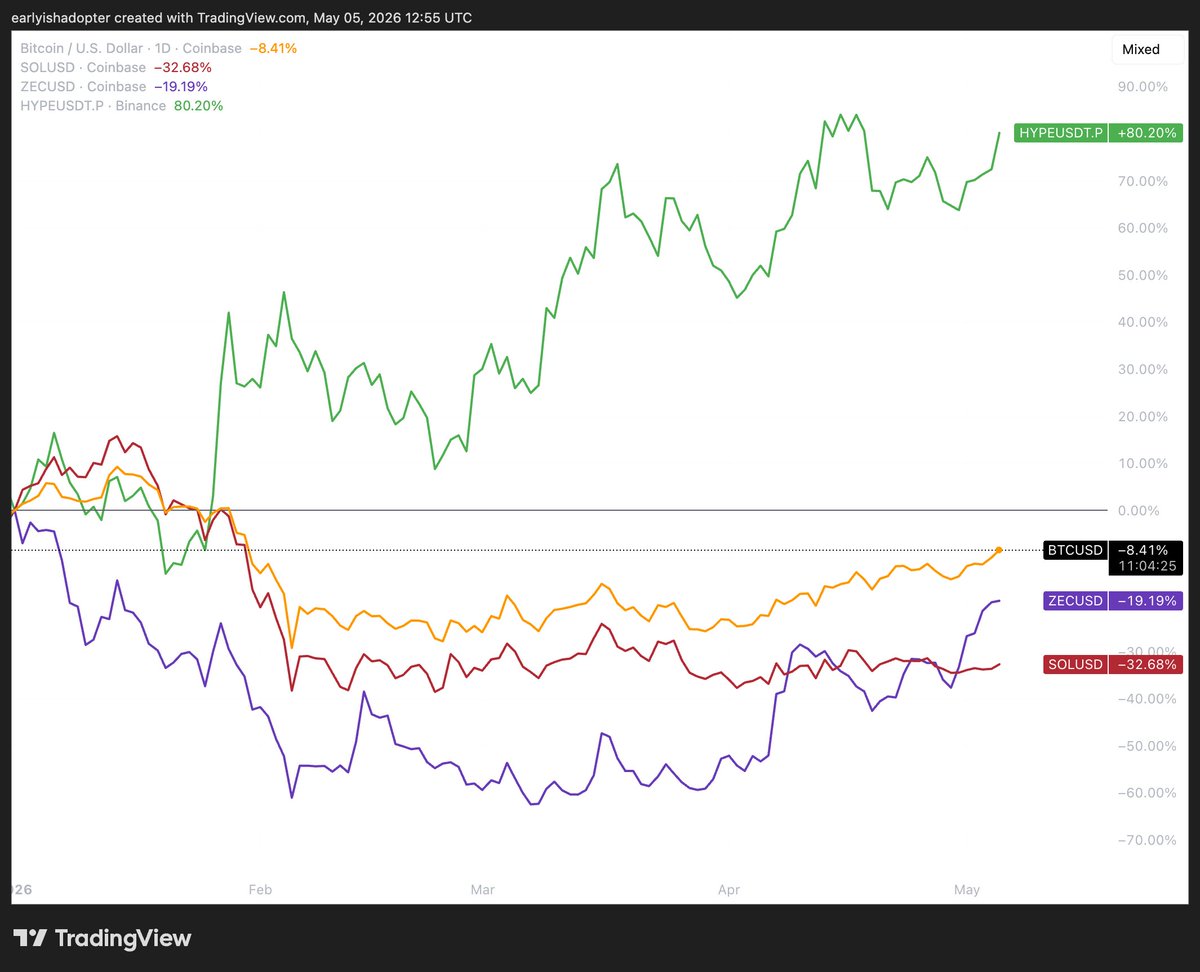Click the earlyishadopter created with TradingView caption

(x=243, y=18)
